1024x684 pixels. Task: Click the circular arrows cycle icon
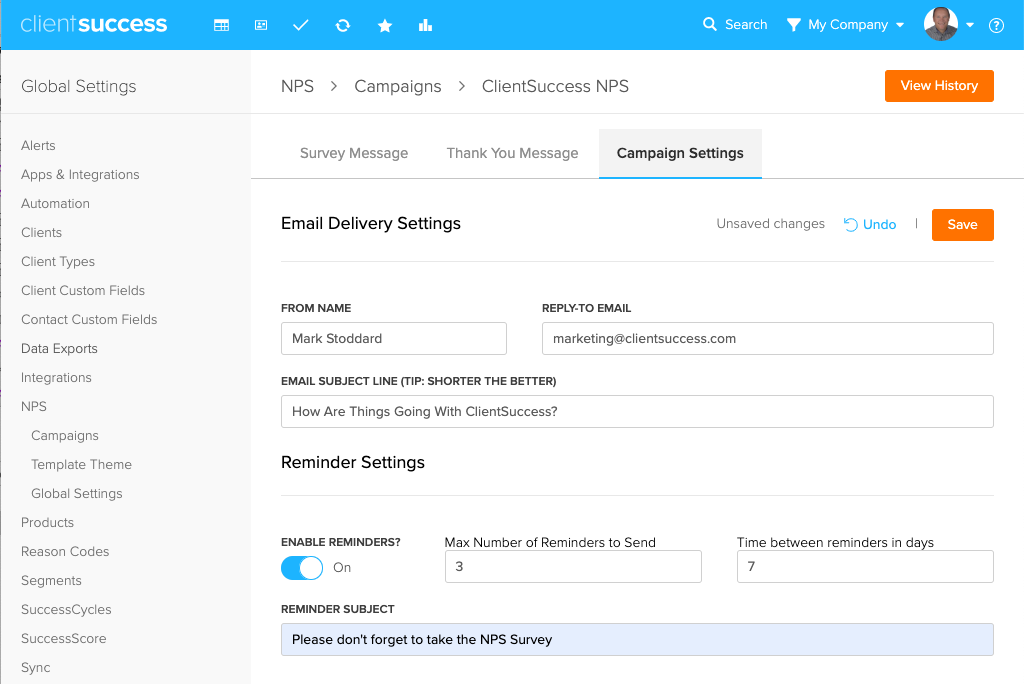pyautogui.click(x=343, y=25)
